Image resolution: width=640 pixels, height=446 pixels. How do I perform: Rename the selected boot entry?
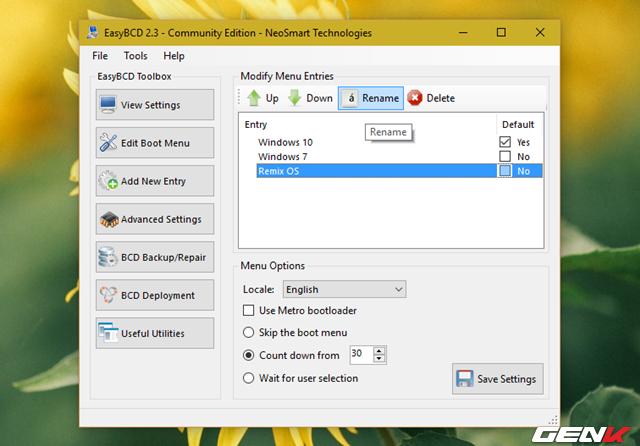pos(370,98)
